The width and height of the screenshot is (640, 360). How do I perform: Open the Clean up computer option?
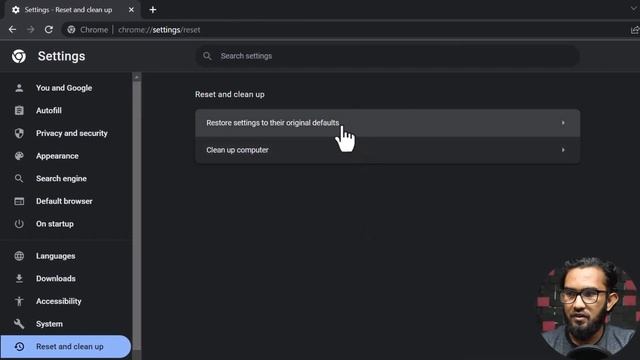387,150
